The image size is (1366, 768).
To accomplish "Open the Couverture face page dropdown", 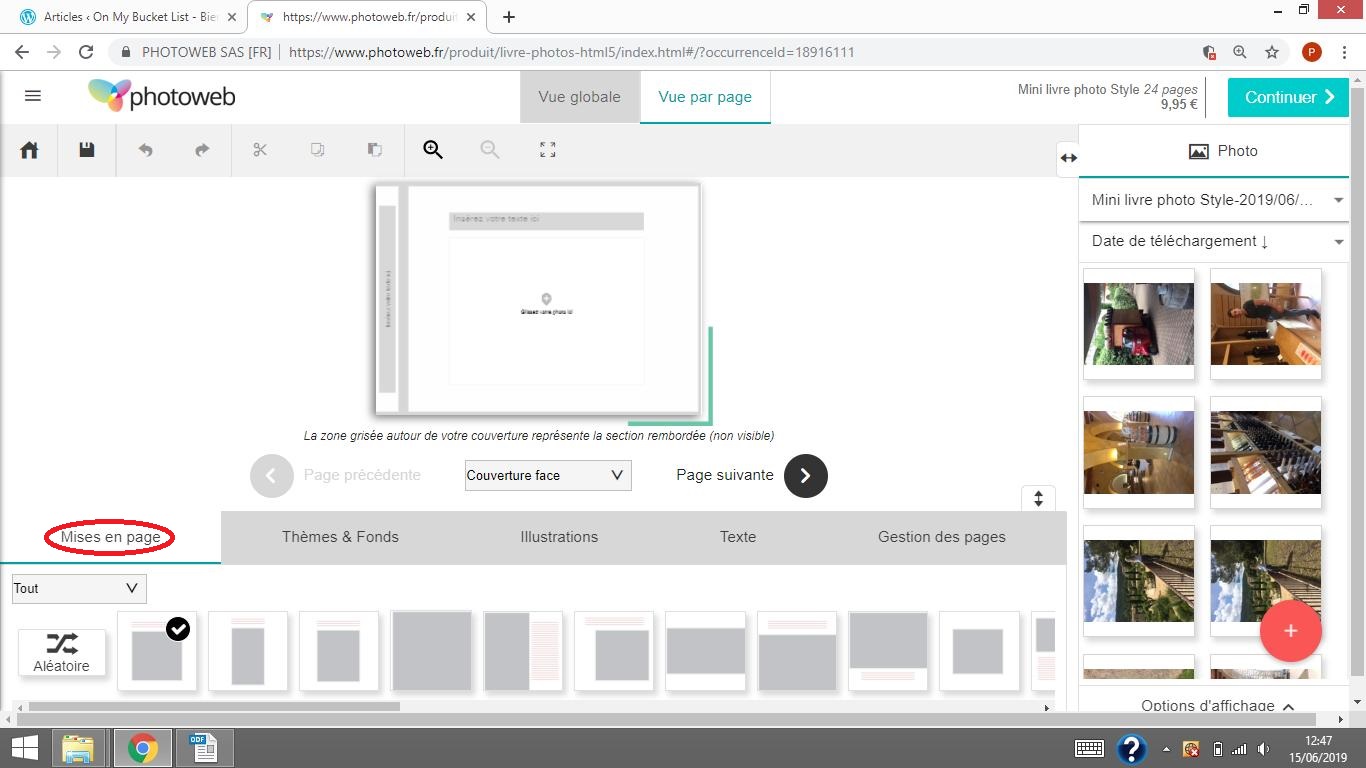I will (548, 475).
